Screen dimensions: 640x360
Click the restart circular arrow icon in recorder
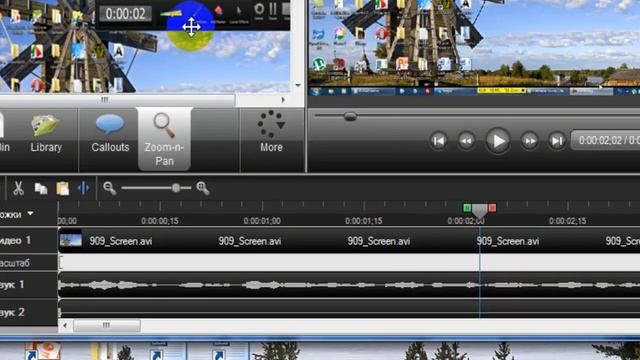(259, 9)
